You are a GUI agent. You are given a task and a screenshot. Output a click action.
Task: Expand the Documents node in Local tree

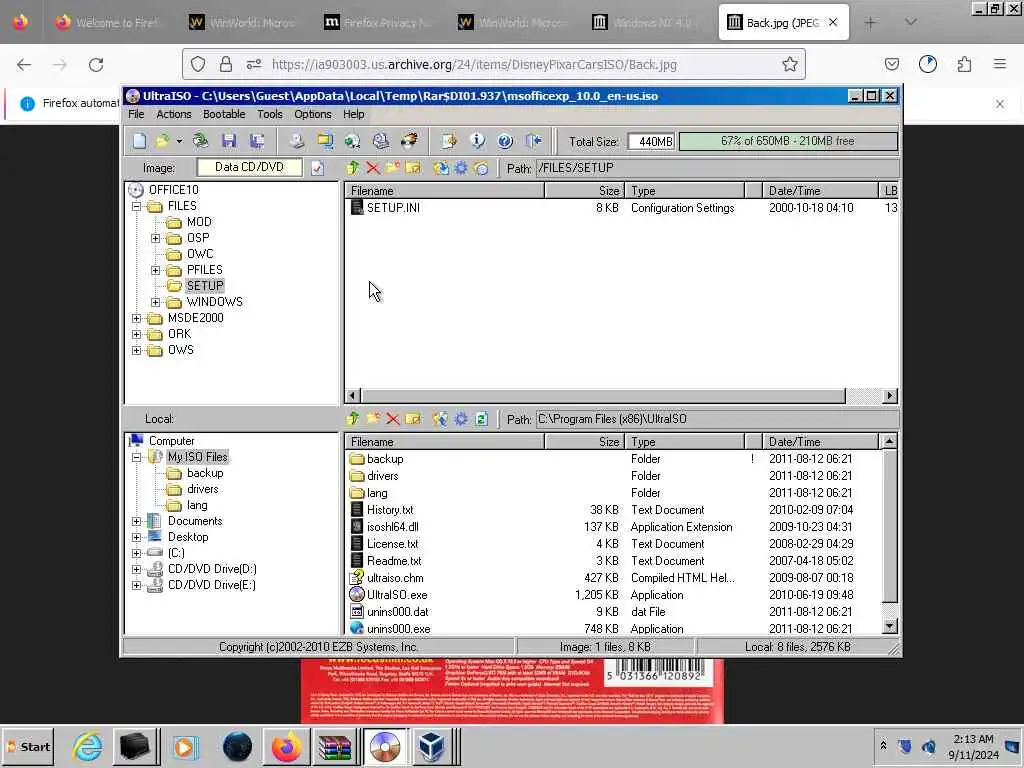pos(136,521)
